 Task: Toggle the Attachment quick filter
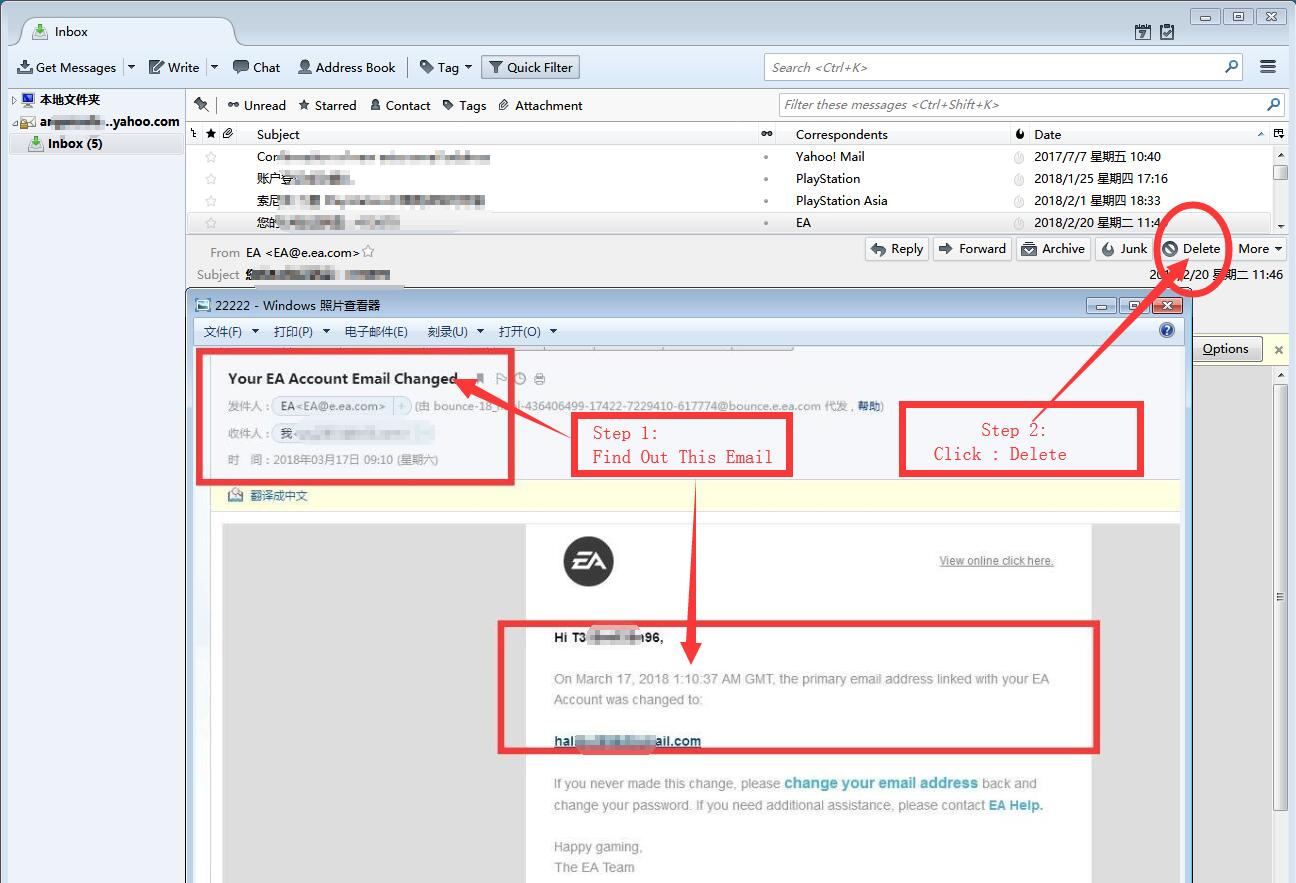pyautogui.click(x=540, y=105)
